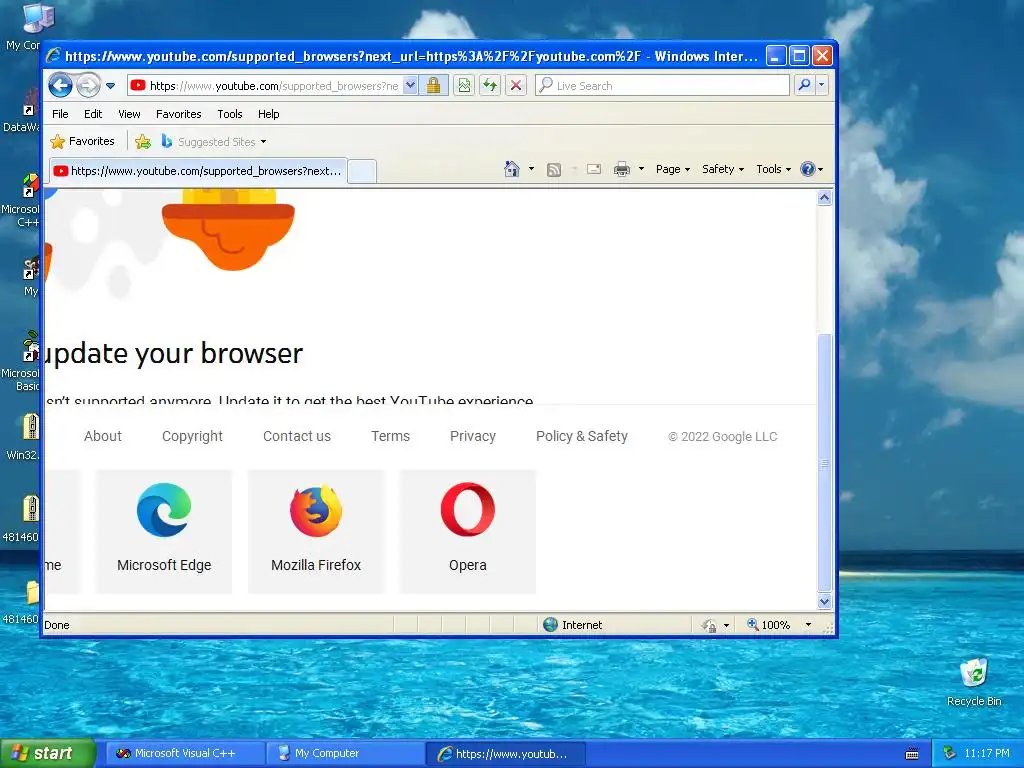Click the Done status bar text
The image size is (1024, 768).
point(57,625)
